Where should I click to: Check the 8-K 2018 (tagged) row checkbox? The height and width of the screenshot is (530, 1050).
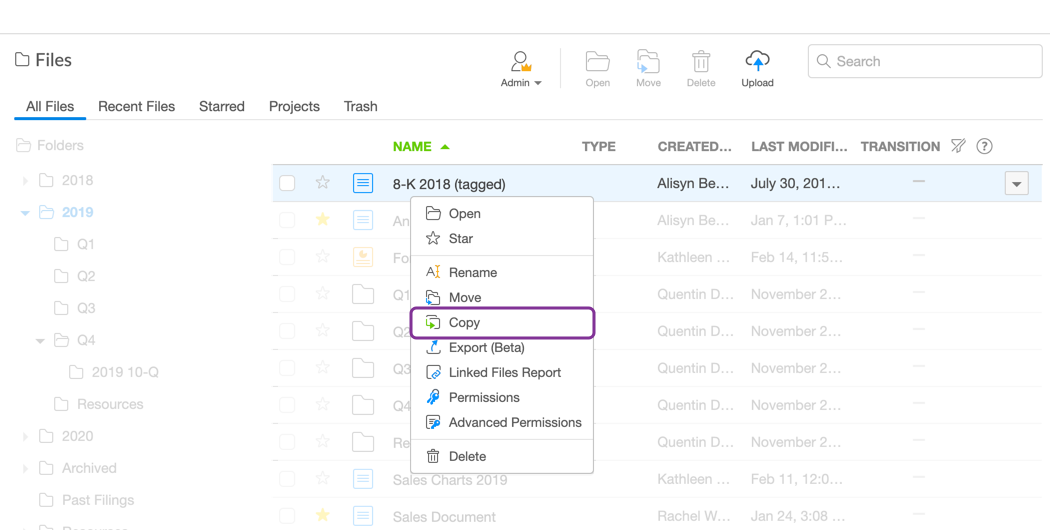tap(287, 183)
